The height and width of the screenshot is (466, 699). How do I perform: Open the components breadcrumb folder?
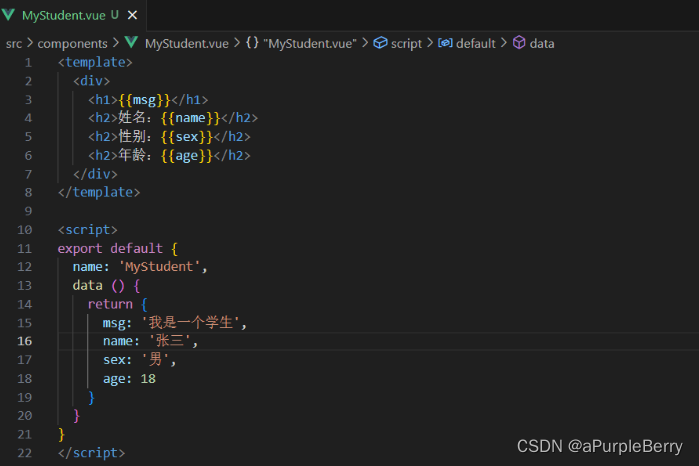click(72, 43)
